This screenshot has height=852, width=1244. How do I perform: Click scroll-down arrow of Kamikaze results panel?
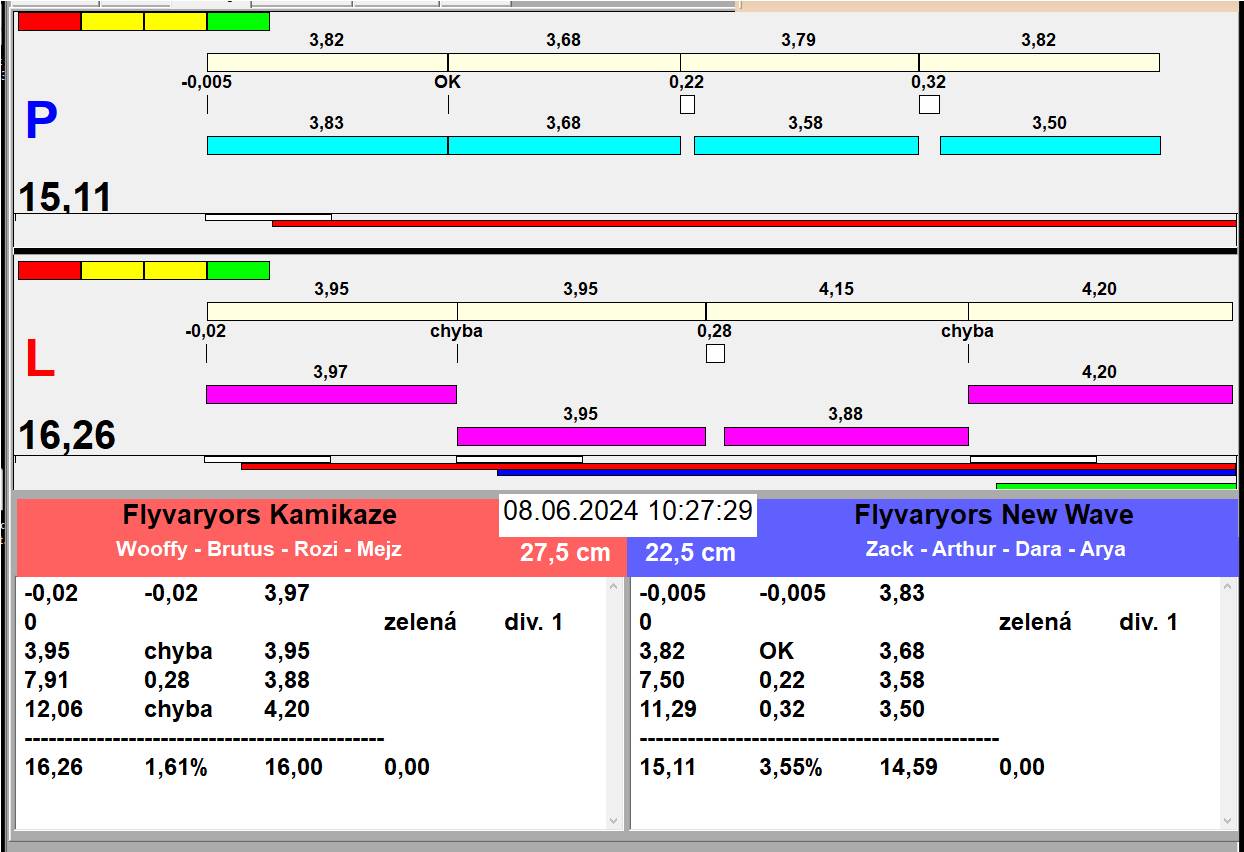click(x=614, y=820)
